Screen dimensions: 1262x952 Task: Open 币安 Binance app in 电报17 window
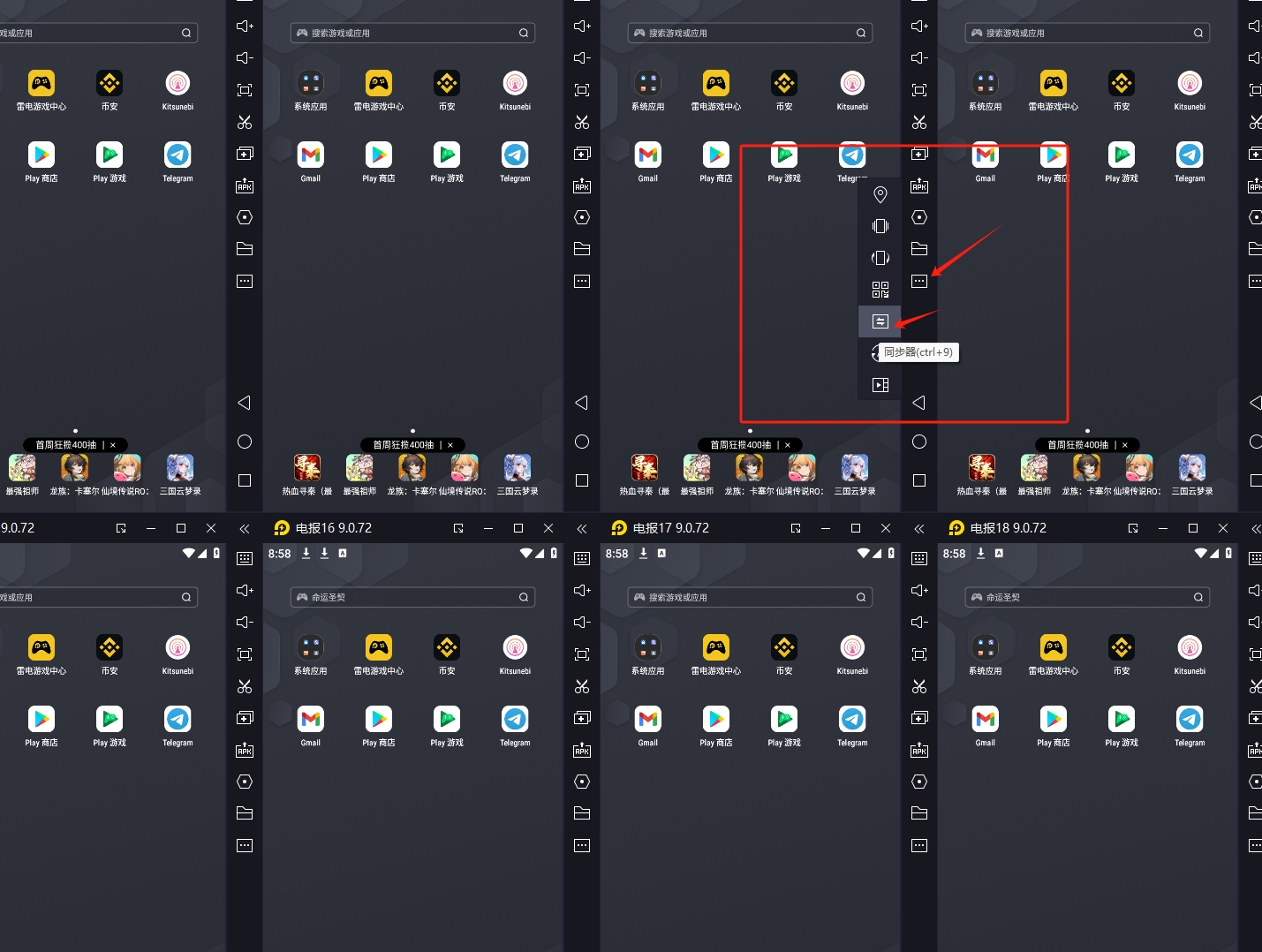pyautogui.click(x=784, y=649)
